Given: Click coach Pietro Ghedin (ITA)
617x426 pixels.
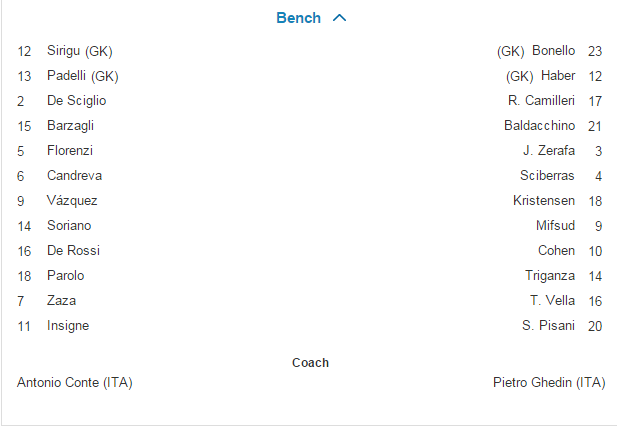Looking at the screenshot, I should click(548, 383).
